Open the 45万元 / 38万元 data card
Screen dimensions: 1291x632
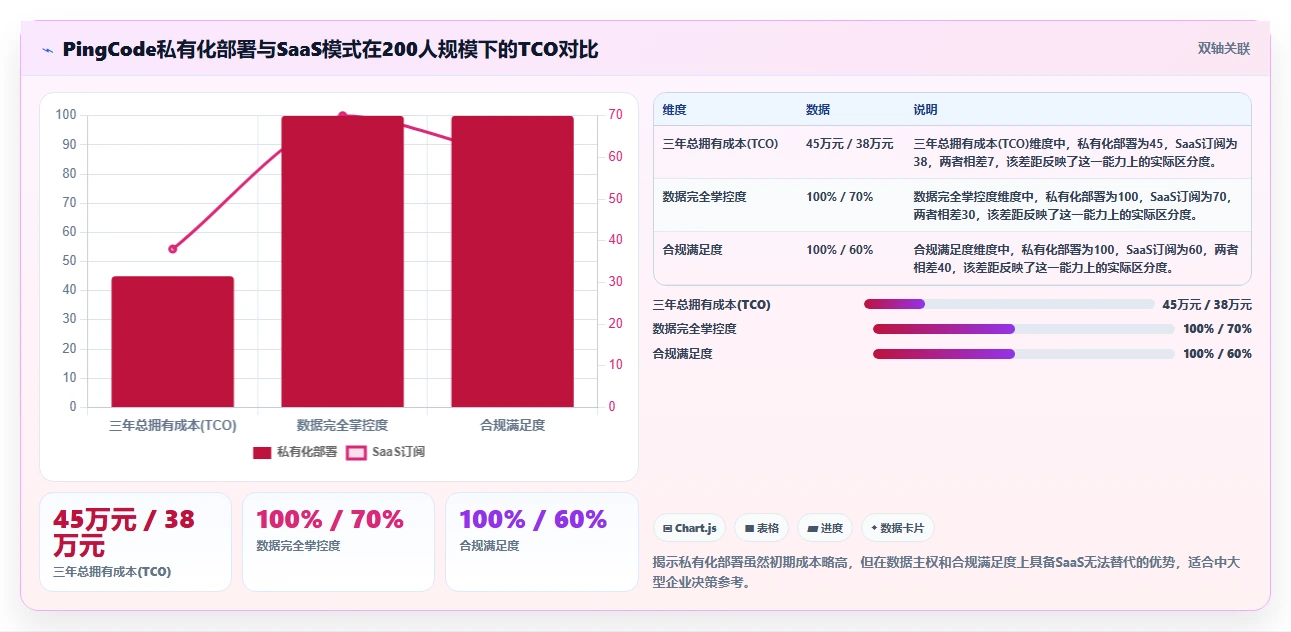point(135,542)
